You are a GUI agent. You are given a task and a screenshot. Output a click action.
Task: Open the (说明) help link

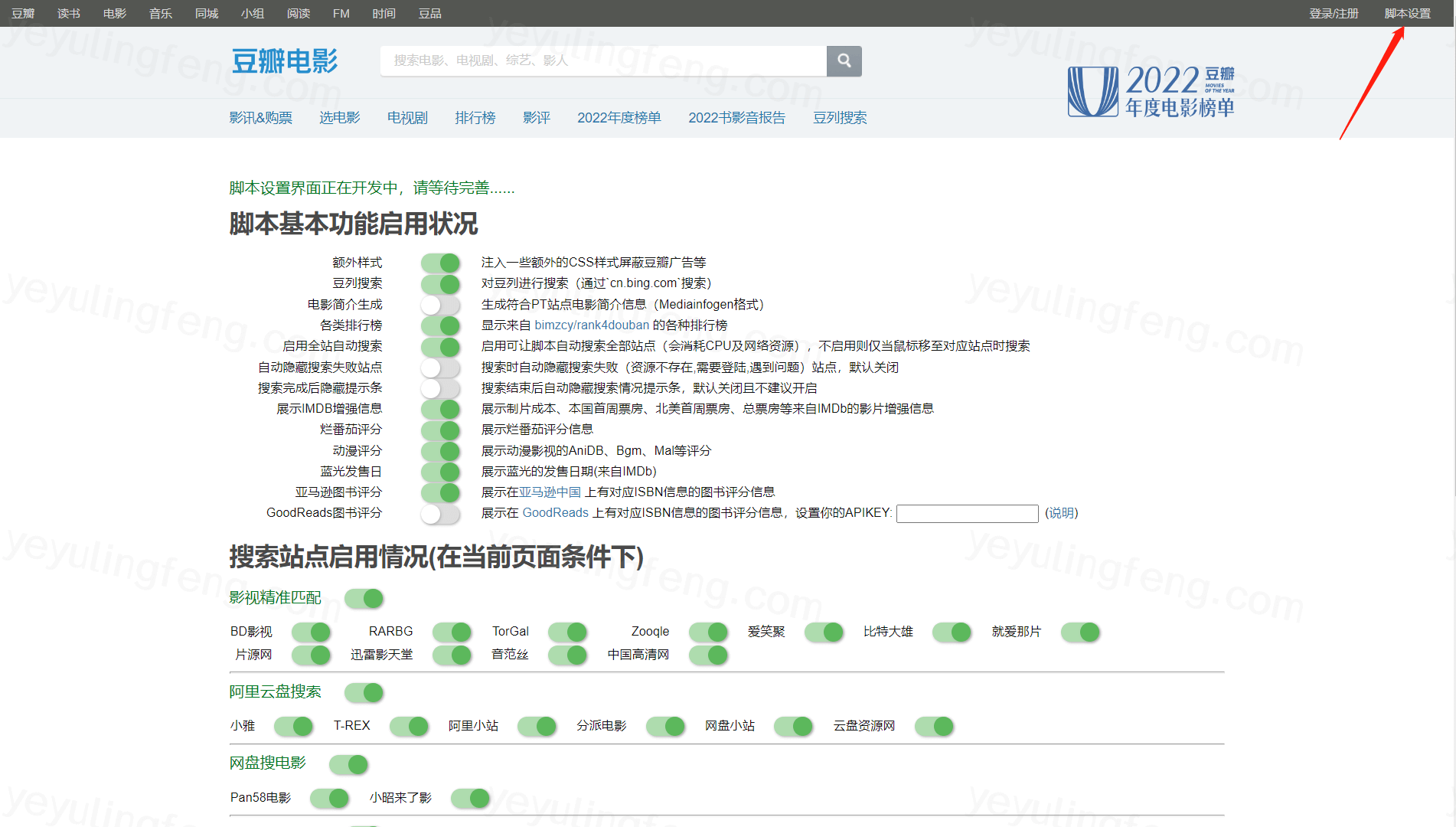coord(1061,513)
